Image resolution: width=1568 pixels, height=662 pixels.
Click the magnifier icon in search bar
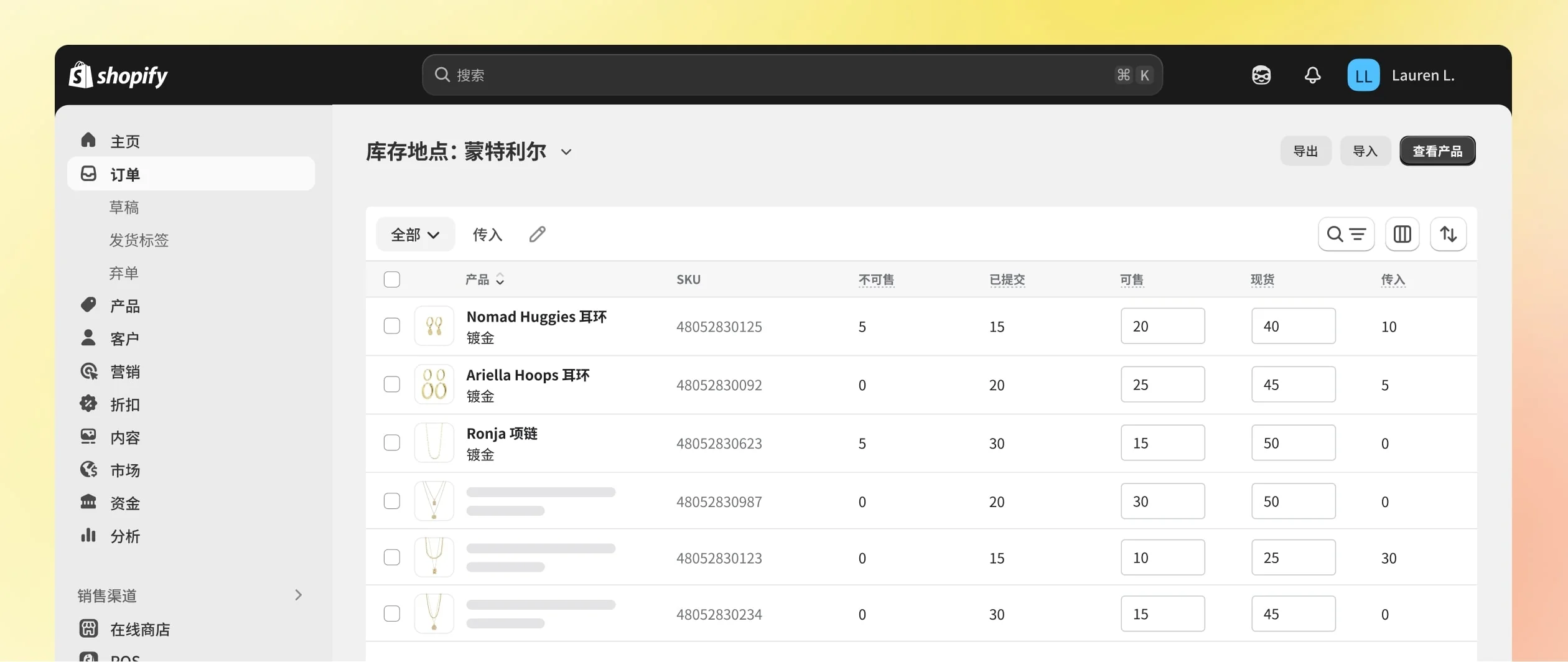coord(442,75)
